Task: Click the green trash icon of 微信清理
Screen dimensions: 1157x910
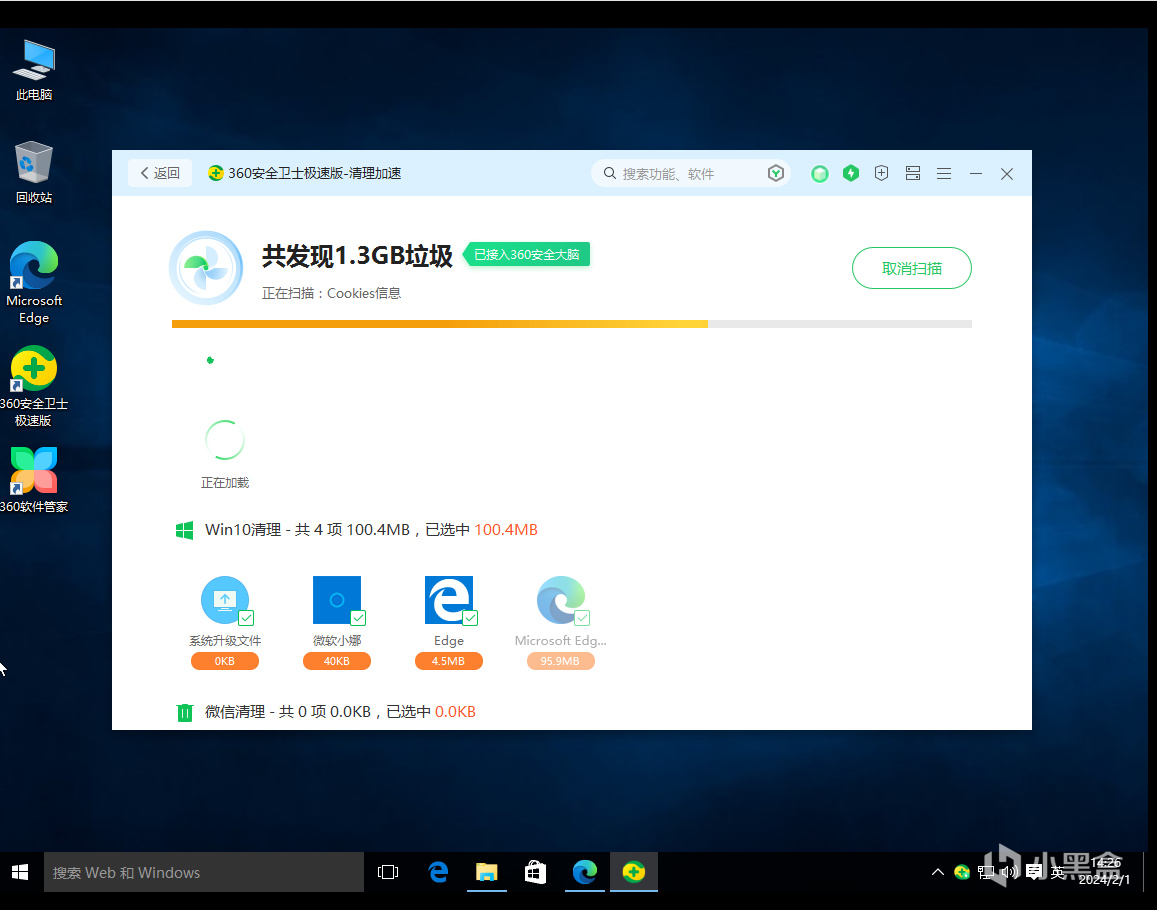Action: [184, 712]
